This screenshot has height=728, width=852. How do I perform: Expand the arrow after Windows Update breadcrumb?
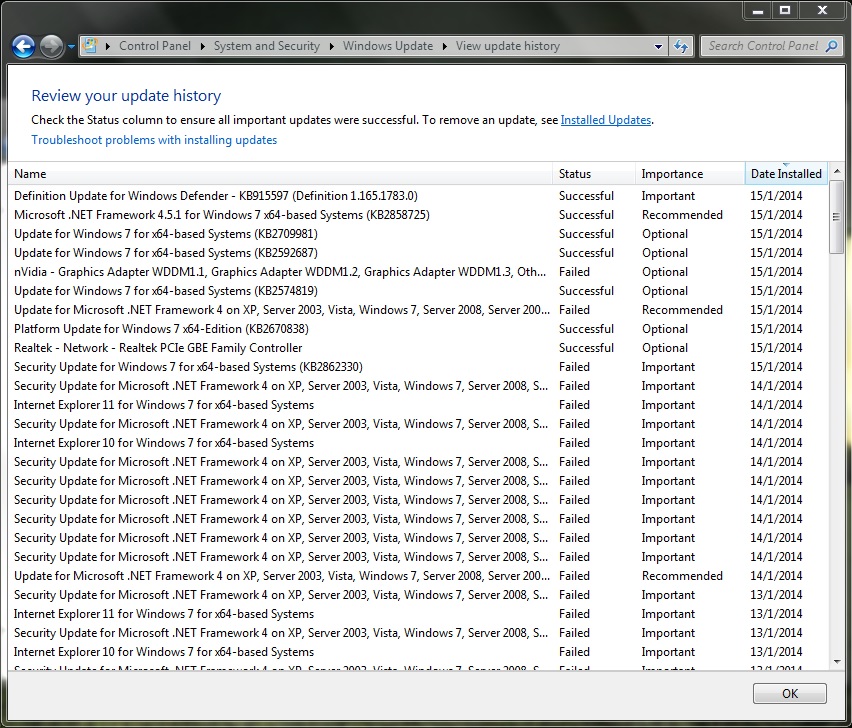[444, 46]
